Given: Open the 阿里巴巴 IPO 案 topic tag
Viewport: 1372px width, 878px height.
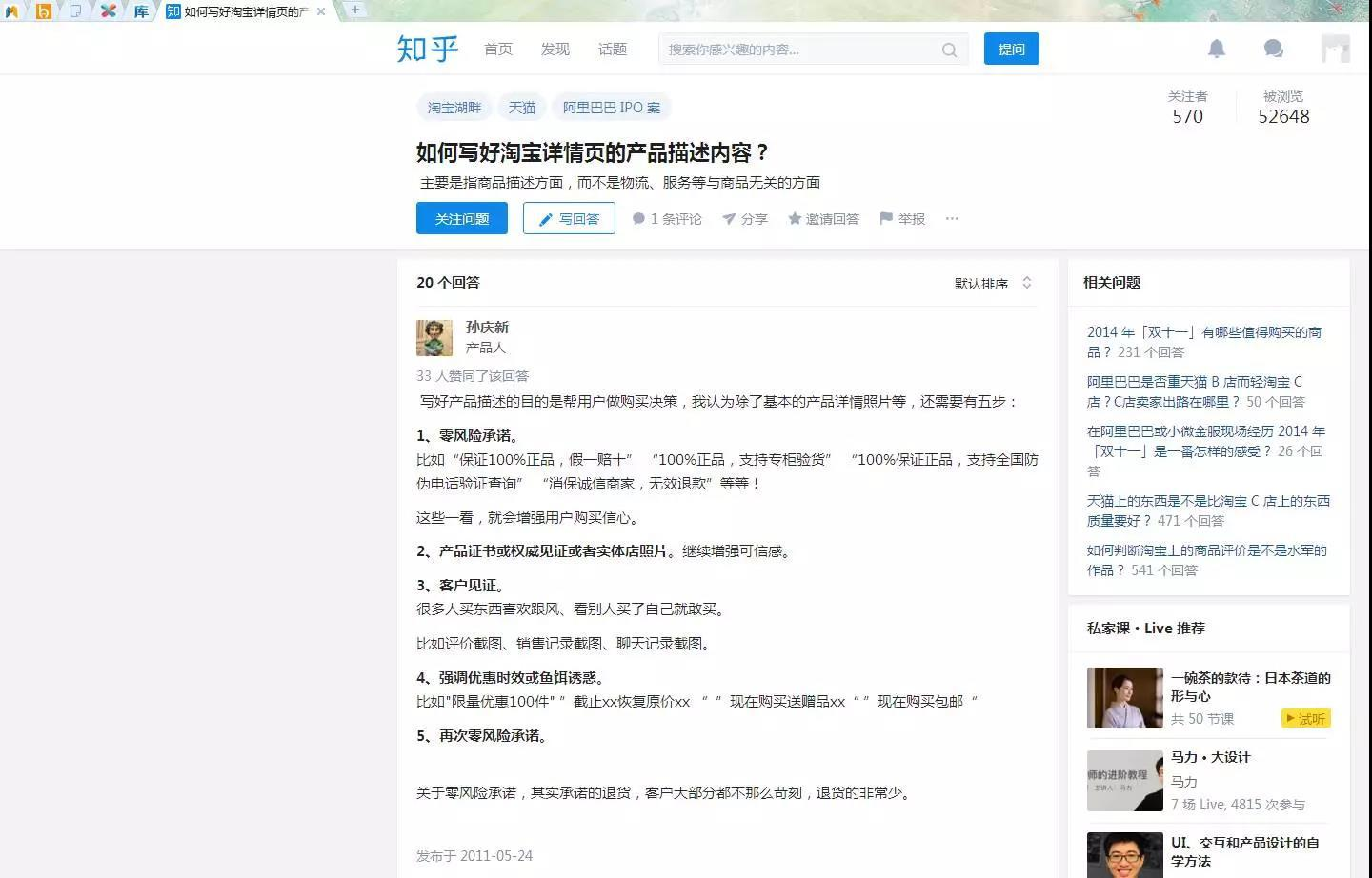Looking at the screenshot, I should [x=612, y=108].
